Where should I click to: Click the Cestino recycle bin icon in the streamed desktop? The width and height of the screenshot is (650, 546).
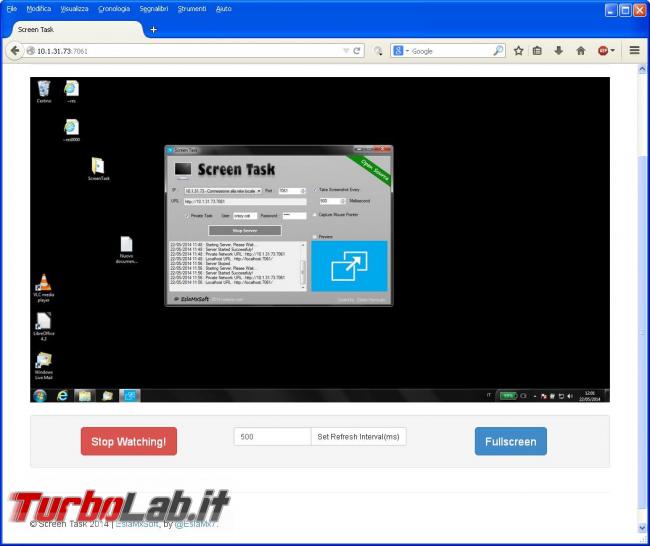point(44,92)
